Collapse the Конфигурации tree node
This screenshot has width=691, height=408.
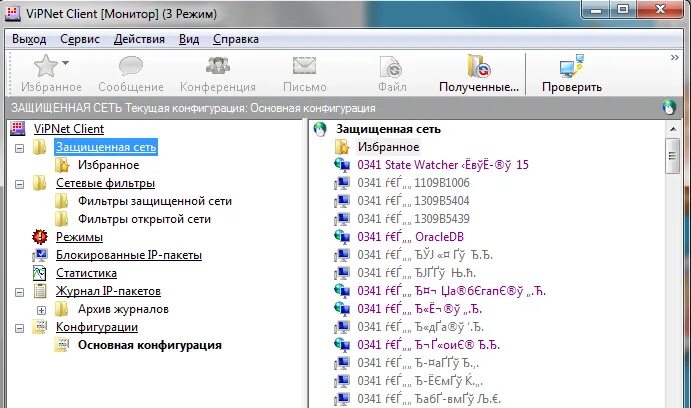(x=19, y=328)
